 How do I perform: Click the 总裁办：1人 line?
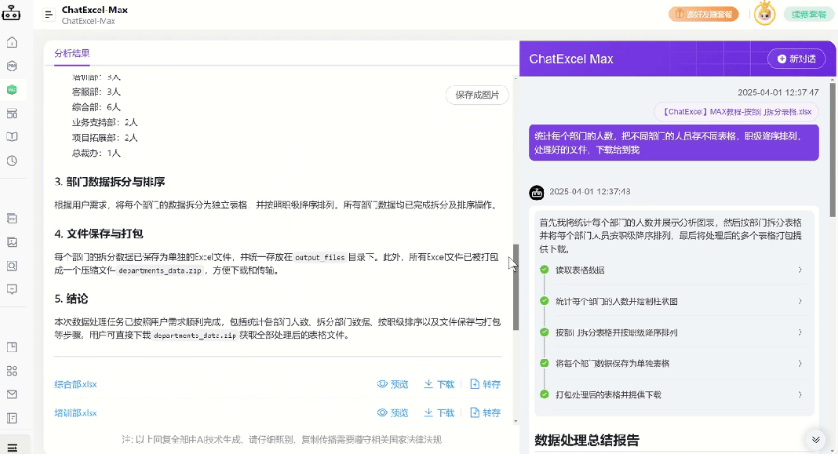tap(96, 153)
